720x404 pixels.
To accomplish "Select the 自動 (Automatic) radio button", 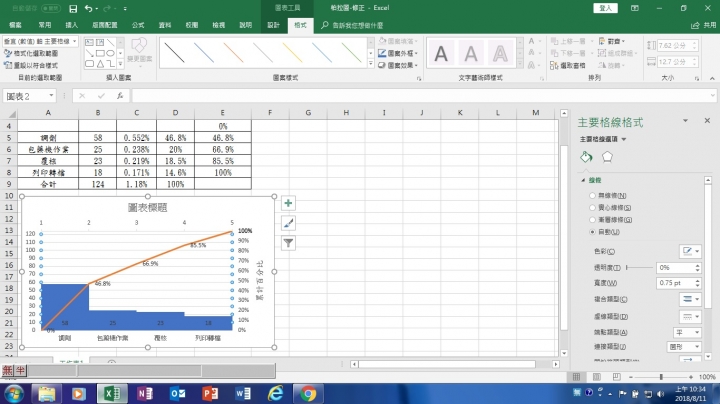I will (x=592, y=232).
